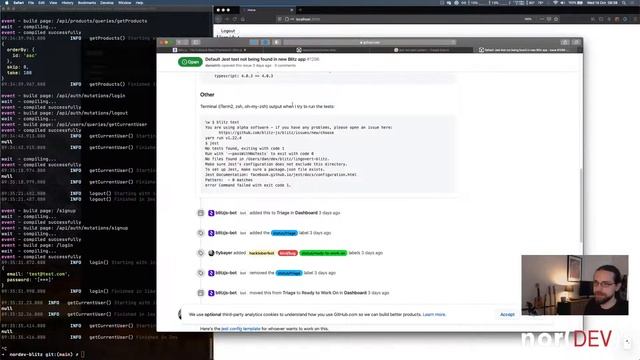Click back/forward navigation control in front Safari window
This screenshot has width=640, height=360.
click(x=182, y=42)
